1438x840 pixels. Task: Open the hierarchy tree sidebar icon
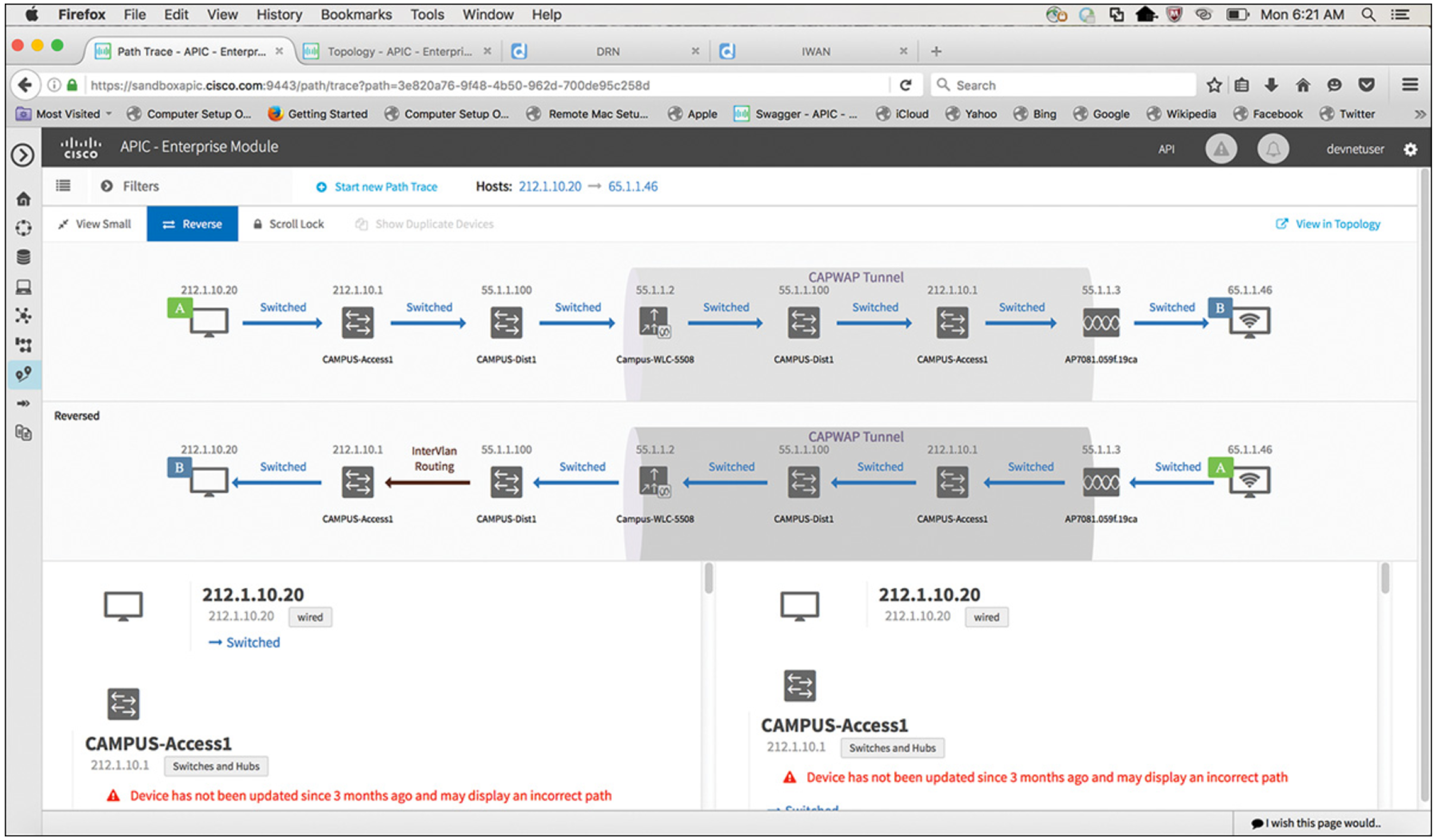pos(23,345)
